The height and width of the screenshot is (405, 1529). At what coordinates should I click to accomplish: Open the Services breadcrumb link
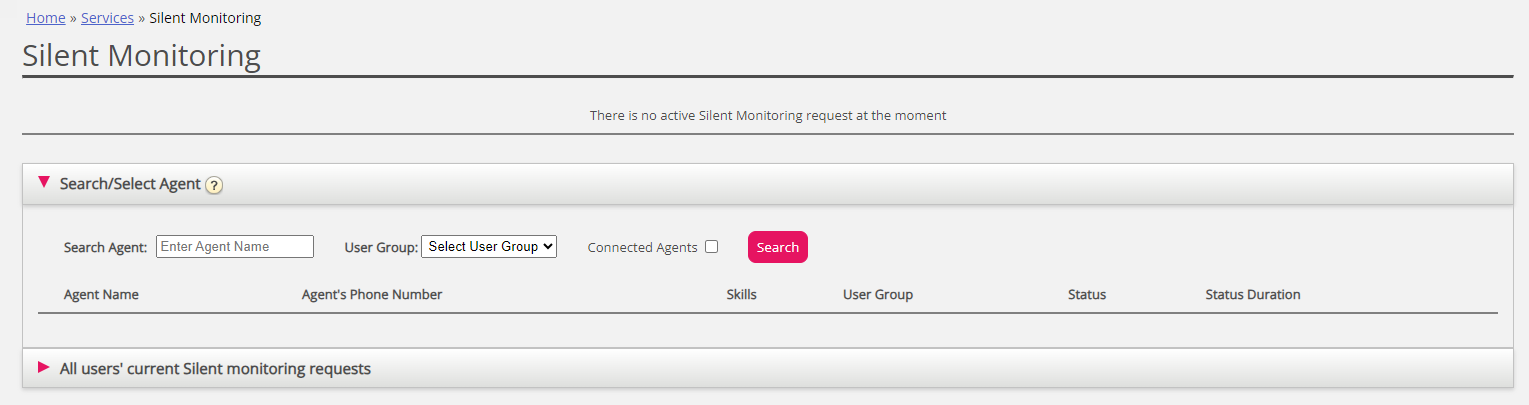(x=107, y=18)
